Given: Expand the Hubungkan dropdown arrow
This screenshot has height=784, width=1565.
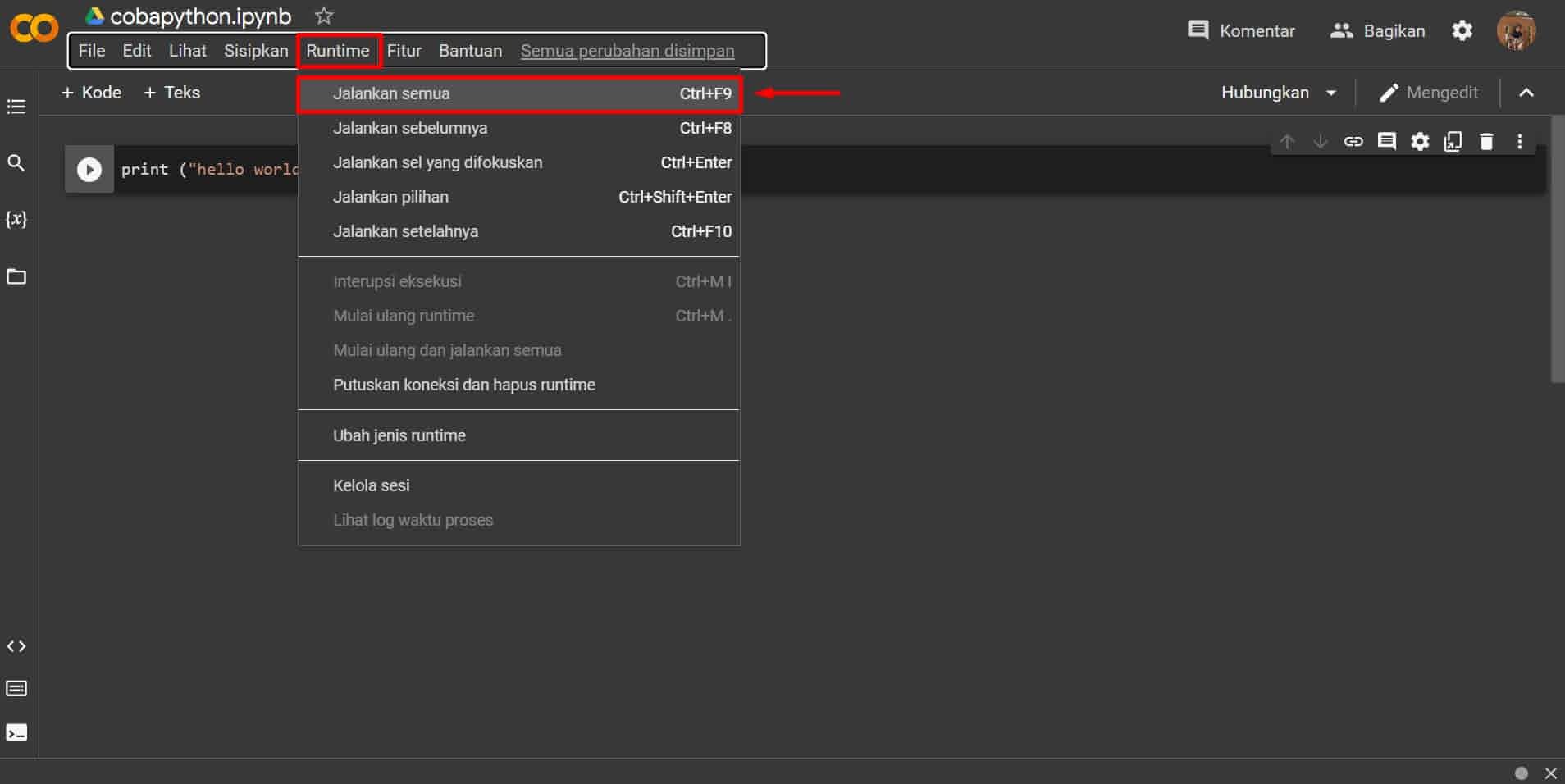Looking at the screenshot, I should tap(1331, 93).
